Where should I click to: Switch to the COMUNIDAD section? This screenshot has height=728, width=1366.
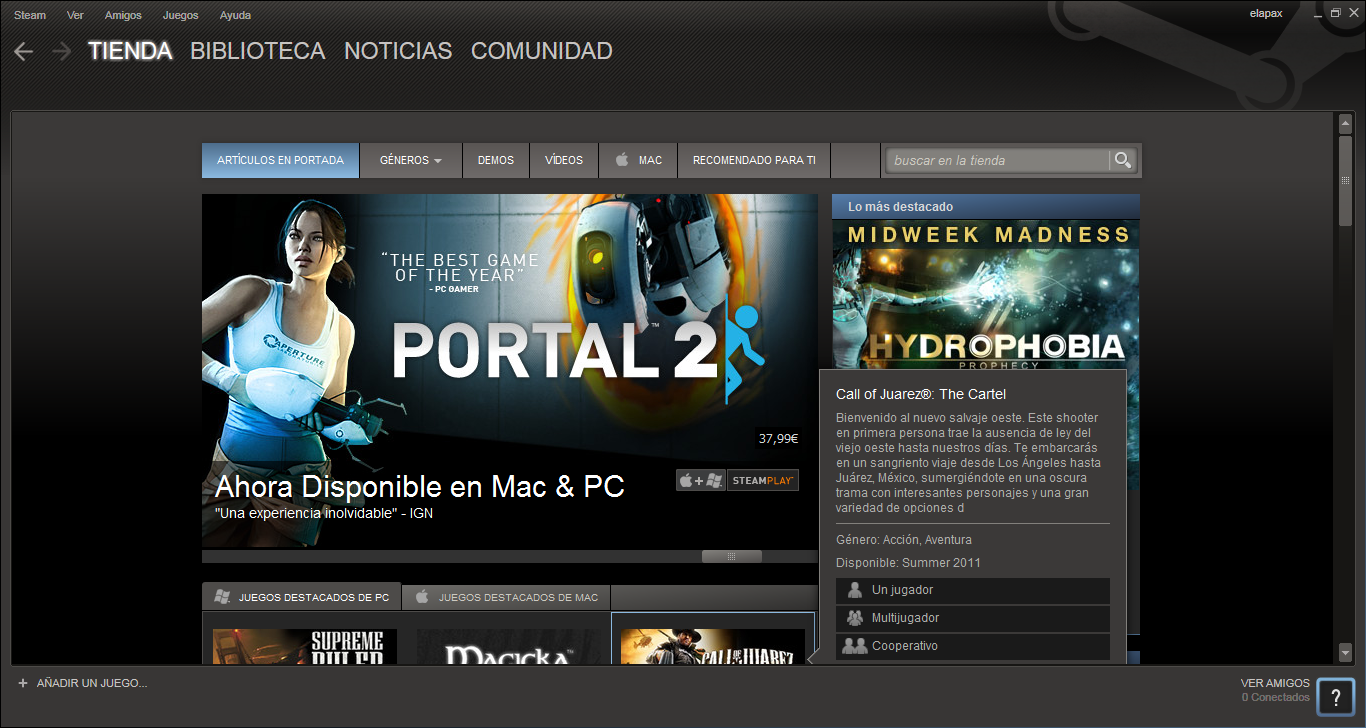pyautogui.click(x=541, y=51)
